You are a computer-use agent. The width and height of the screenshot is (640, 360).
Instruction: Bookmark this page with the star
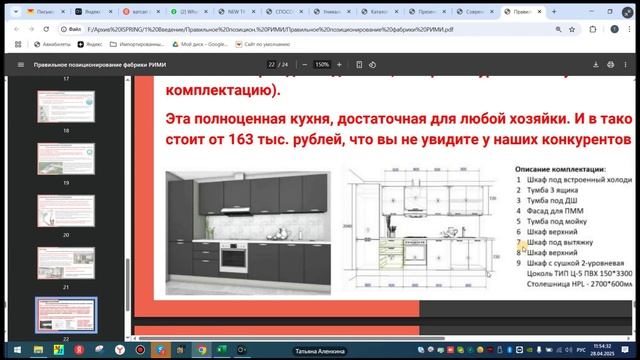(x=572, y=29)
